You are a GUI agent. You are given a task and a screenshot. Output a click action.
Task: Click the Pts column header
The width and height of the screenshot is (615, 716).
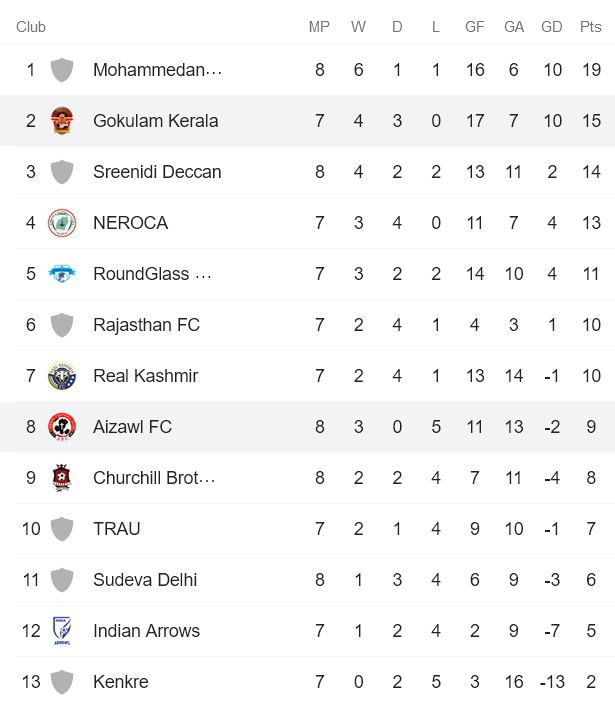(590, 27)
